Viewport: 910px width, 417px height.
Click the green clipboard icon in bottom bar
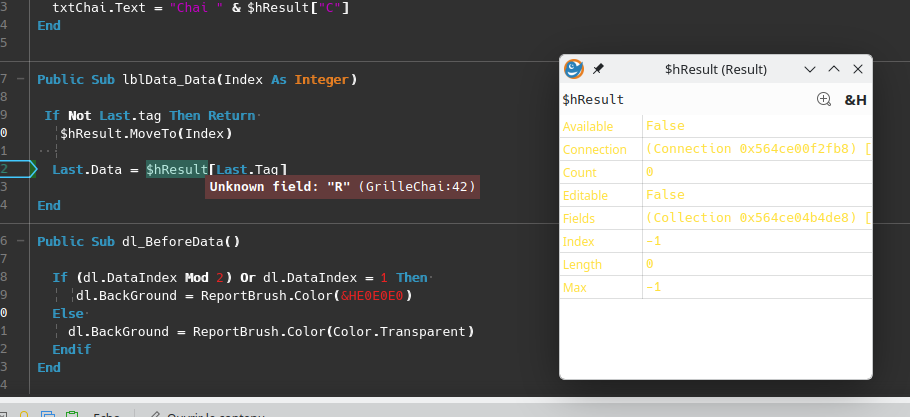(71, 412)
